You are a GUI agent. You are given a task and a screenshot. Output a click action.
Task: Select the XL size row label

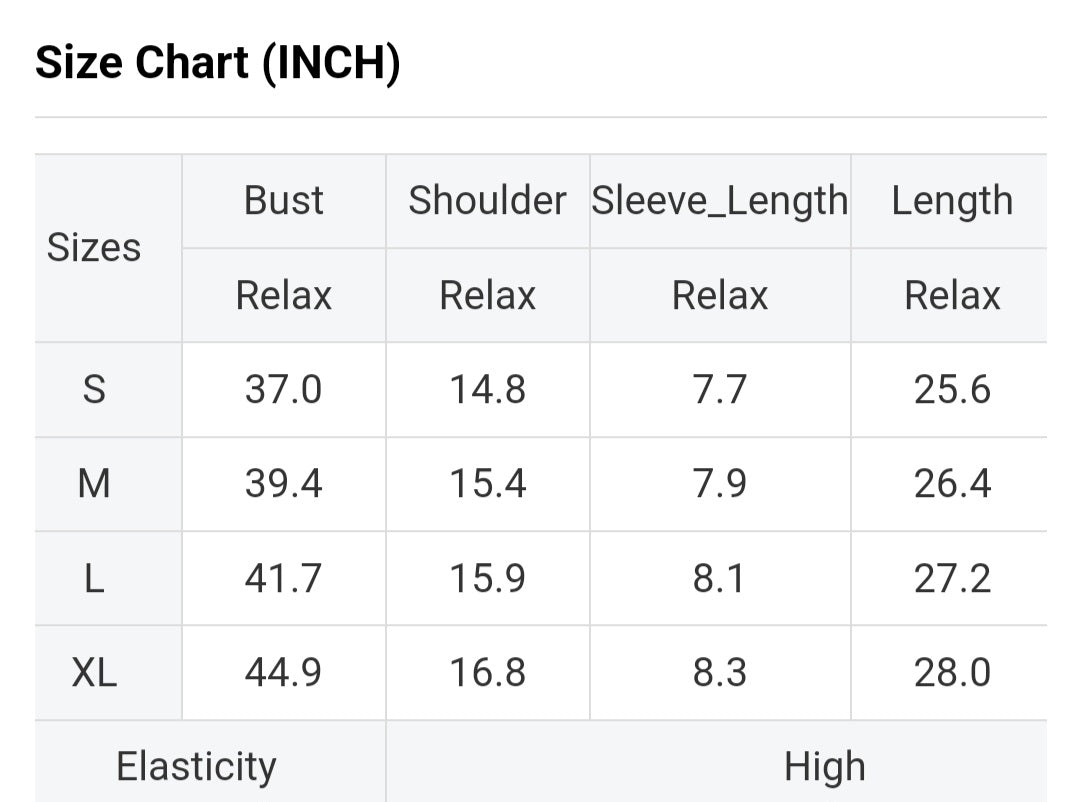pyautogui.click(x=94, y=673)
